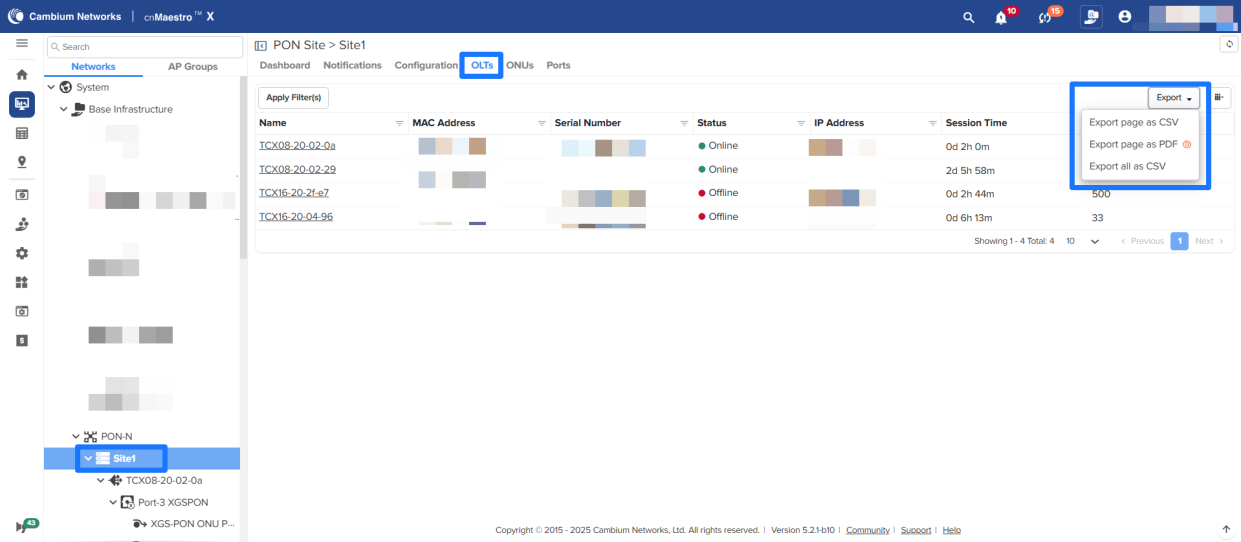
Task: Open OLT link TCX08-20-02-0a in the table
Action: 297,146
